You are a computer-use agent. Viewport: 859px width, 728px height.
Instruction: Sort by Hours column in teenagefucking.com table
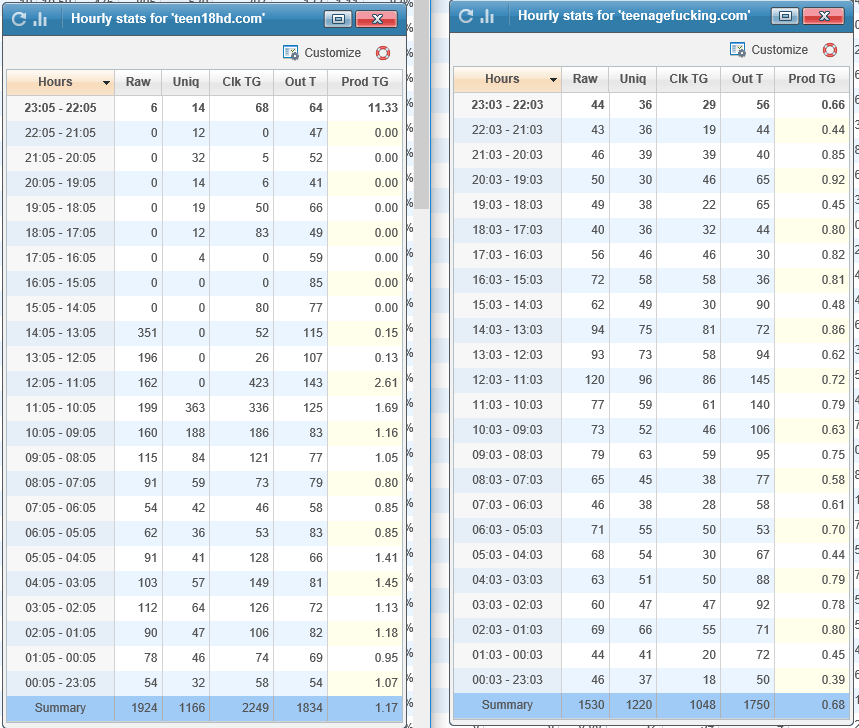coord(502,79)
